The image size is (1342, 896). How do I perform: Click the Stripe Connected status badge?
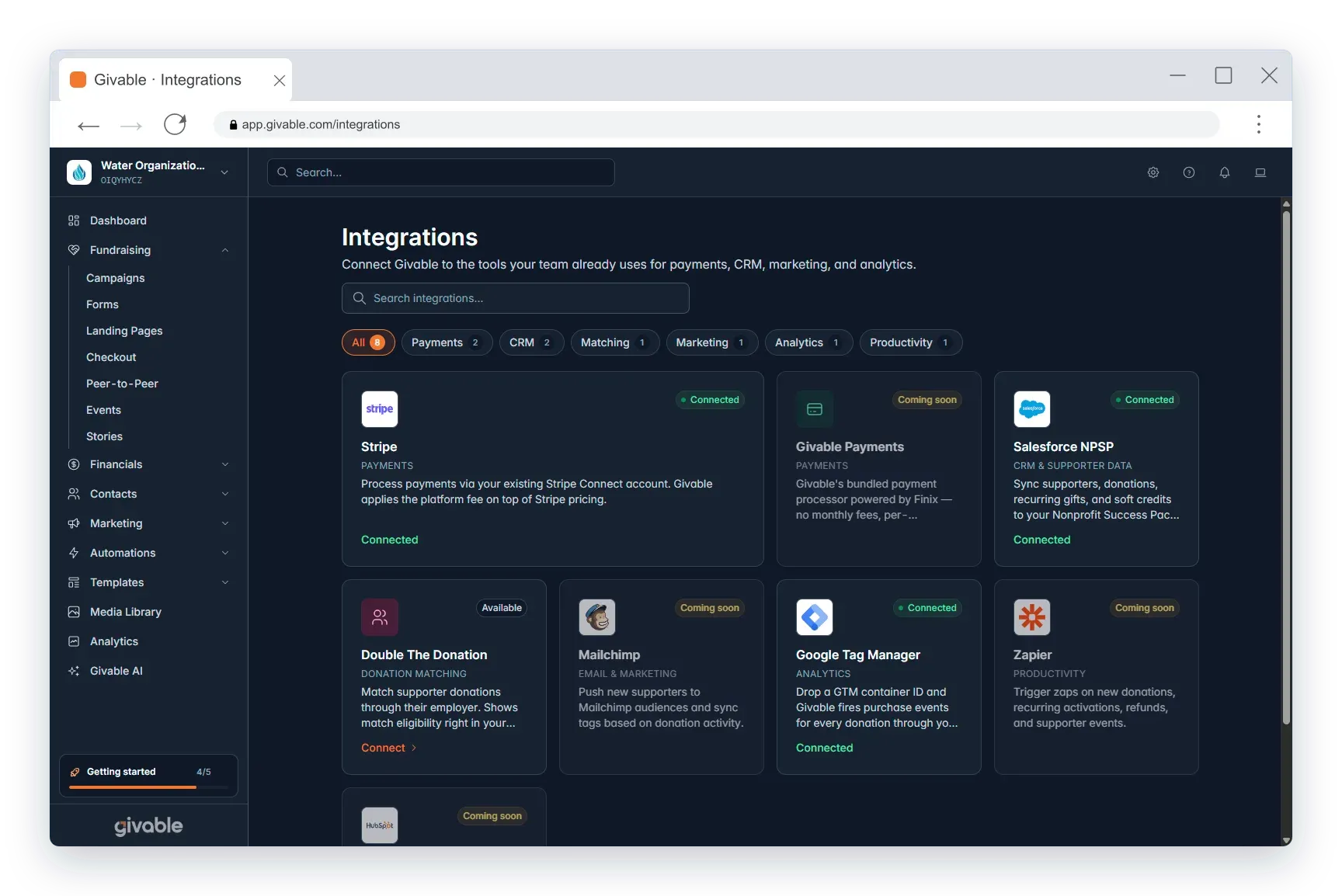pyautogui.click(x=710, y=400)
